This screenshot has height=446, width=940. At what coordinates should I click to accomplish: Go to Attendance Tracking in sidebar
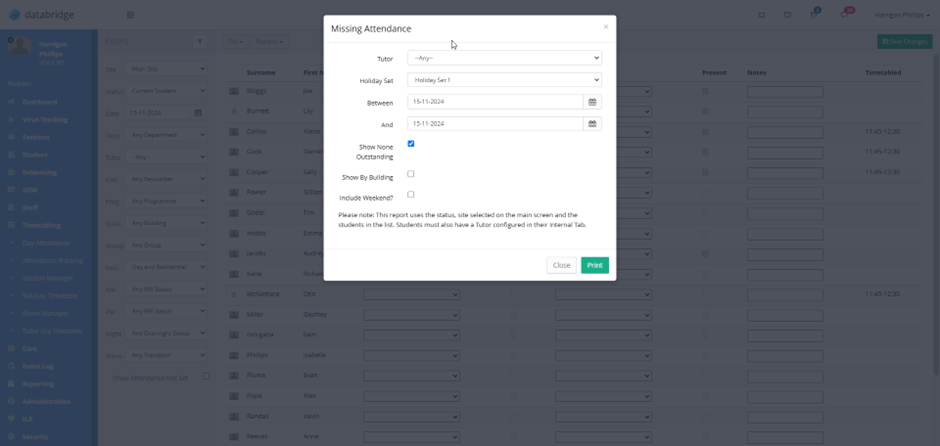52,261
